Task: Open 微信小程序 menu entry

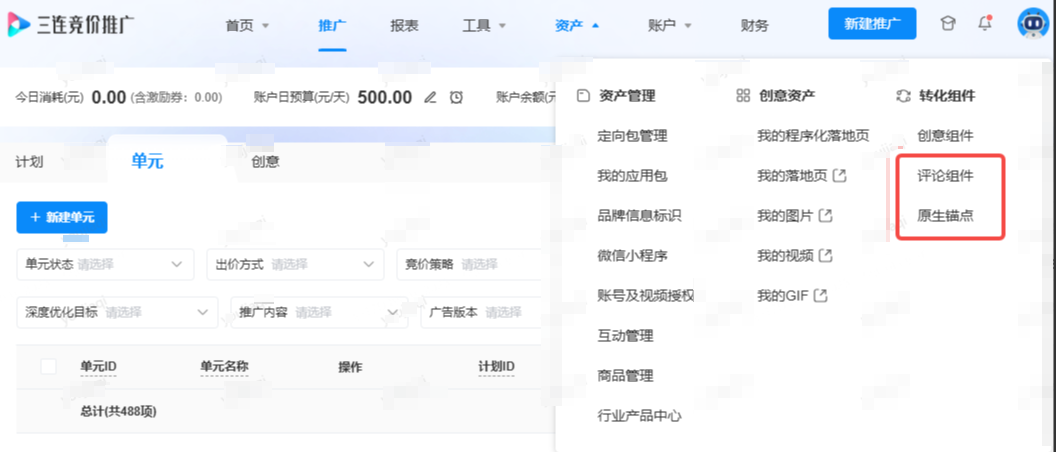Action: click(x=632, y=256)
